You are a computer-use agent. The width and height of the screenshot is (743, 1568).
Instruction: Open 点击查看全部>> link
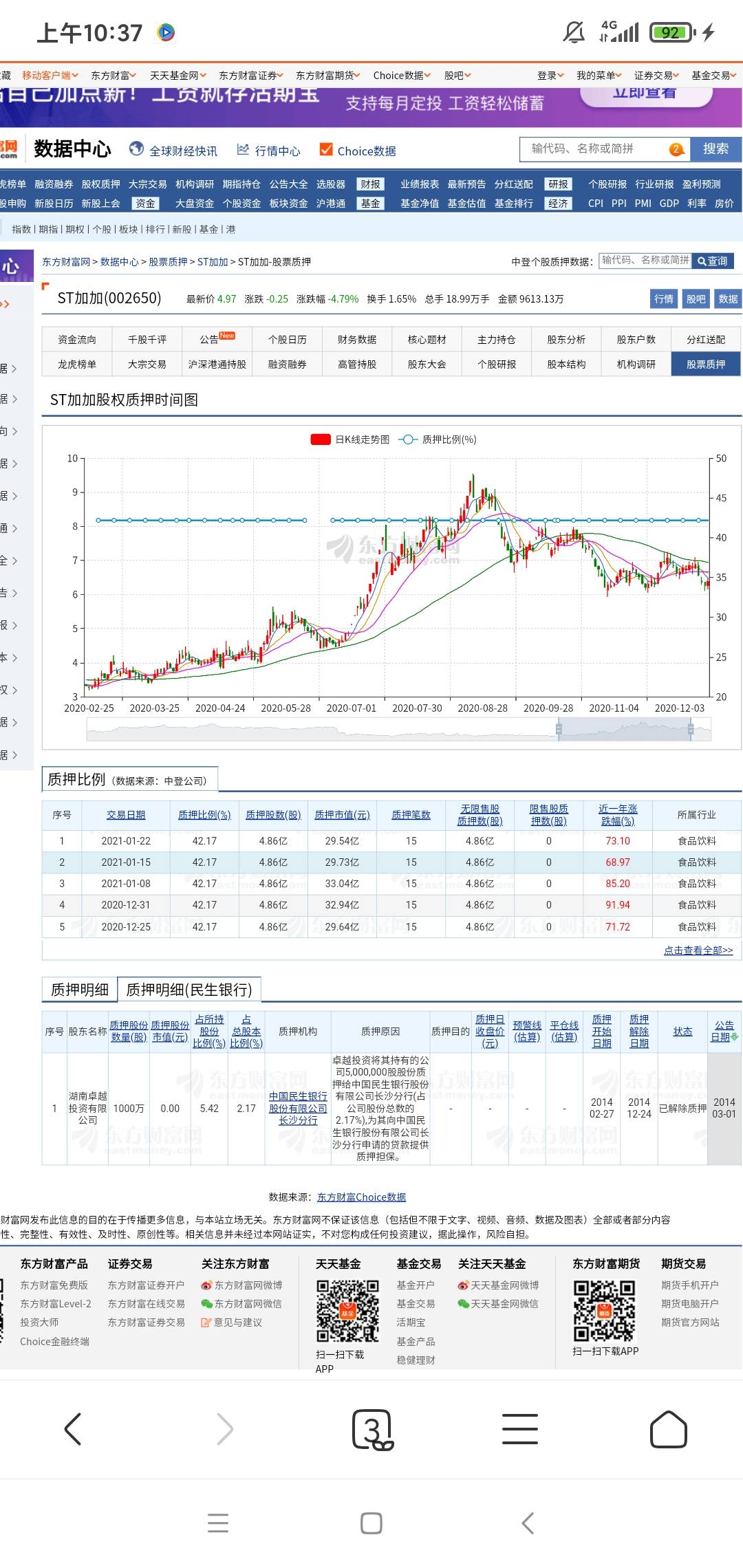698,950
